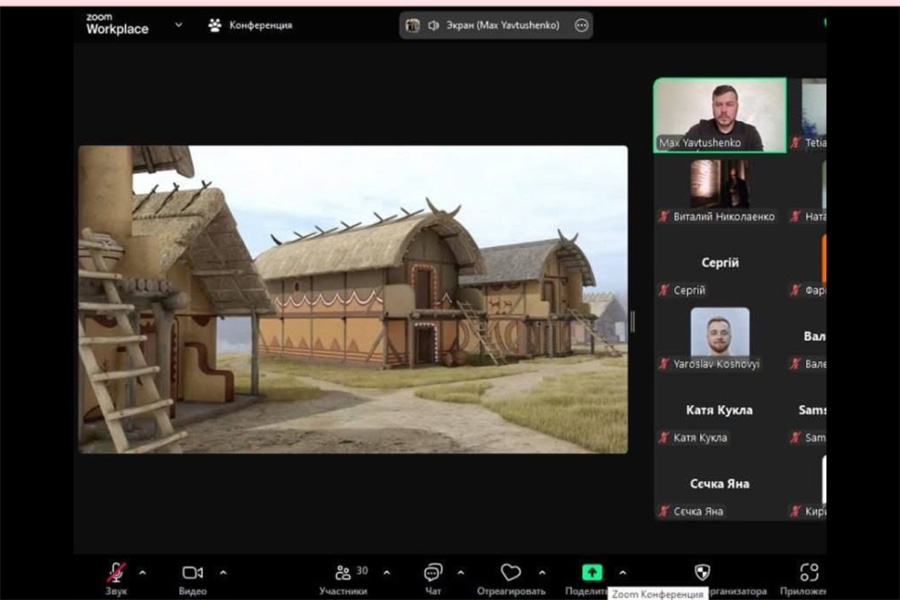Click the speaker icon in the share bar
Viewport: 900px width, 600px height.
433,25
